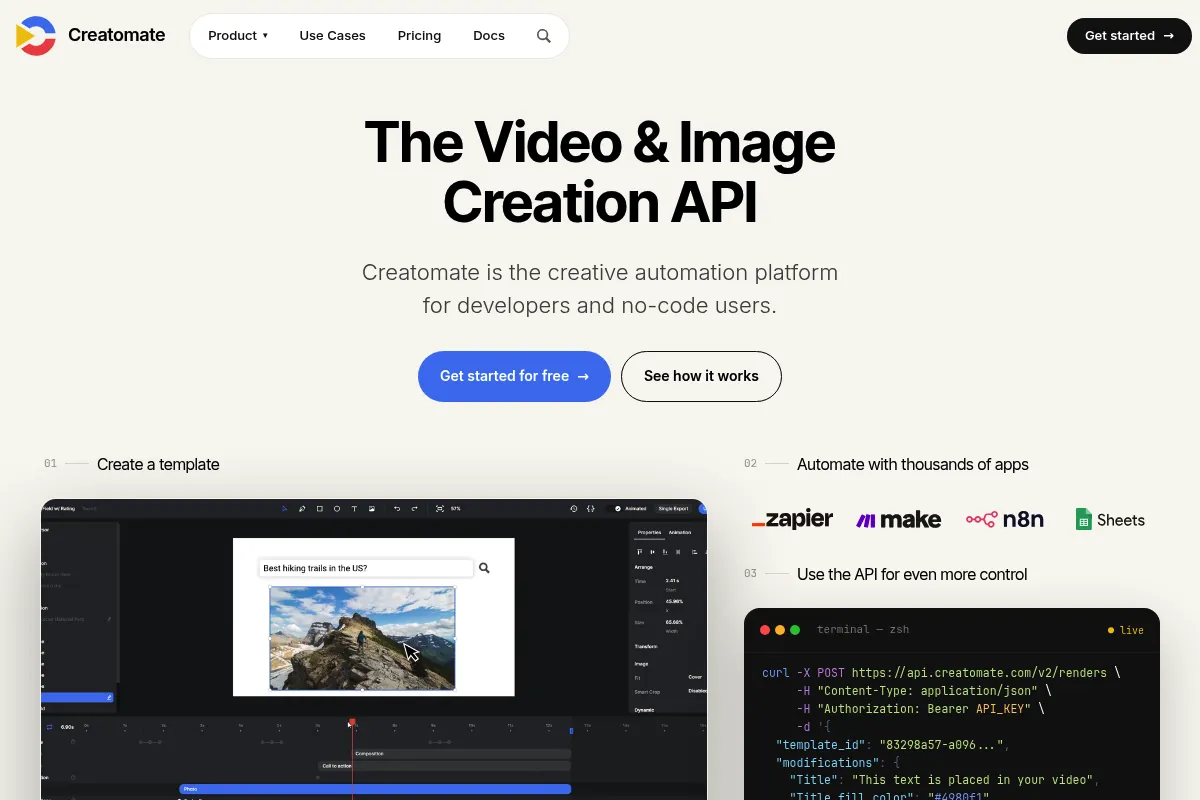Click the Creatomate logo icon
This screenshot has height=800, width=1200.
coord(36,36)
